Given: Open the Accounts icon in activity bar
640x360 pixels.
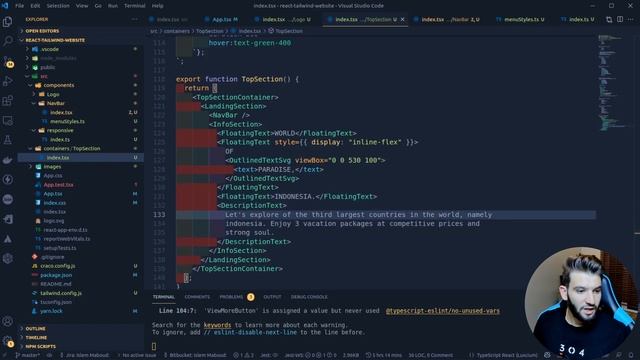Looking at the screenshot, I should pos(7,321).
